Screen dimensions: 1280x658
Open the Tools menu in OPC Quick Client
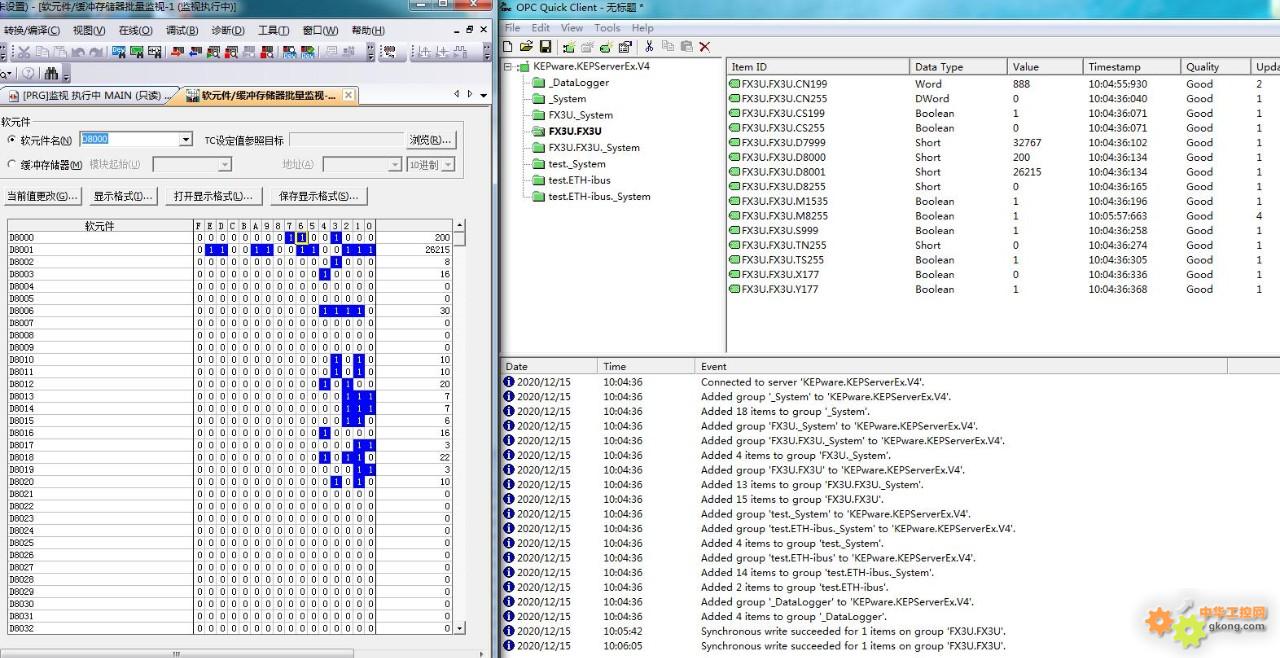click(607, 28)
